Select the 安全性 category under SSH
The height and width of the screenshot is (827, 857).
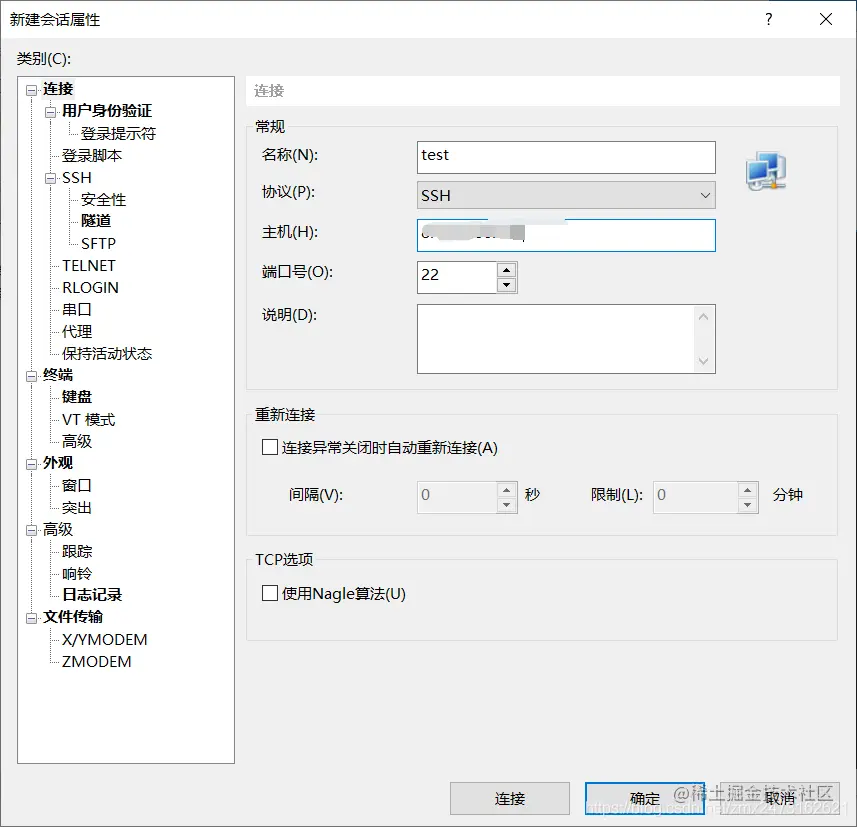(102, 199)
